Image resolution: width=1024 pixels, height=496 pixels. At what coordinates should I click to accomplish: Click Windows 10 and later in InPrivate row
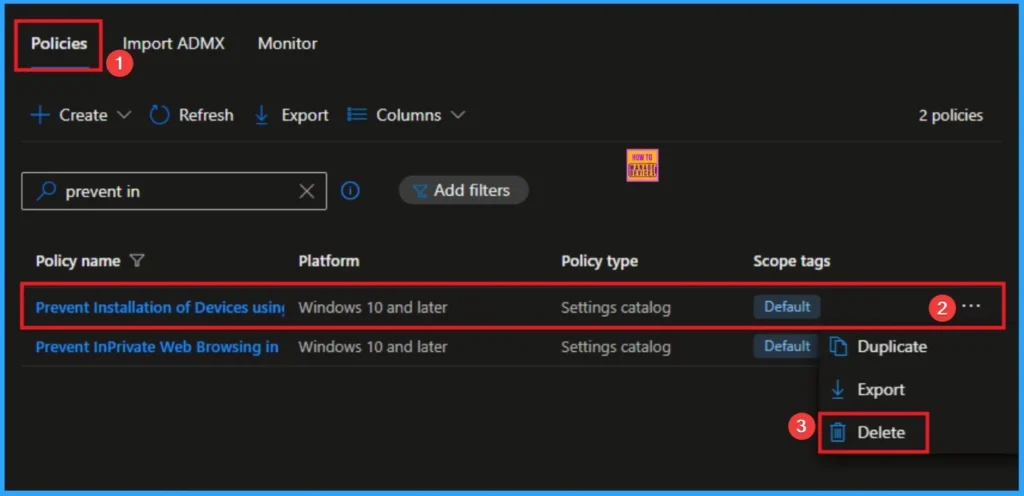(x=373, y=347)
